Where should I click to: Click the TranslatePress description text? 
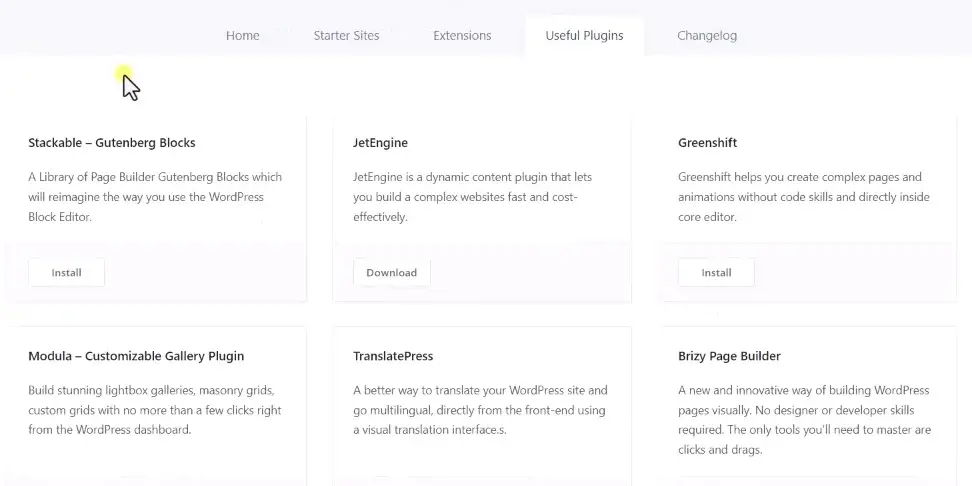coord(480,410)
